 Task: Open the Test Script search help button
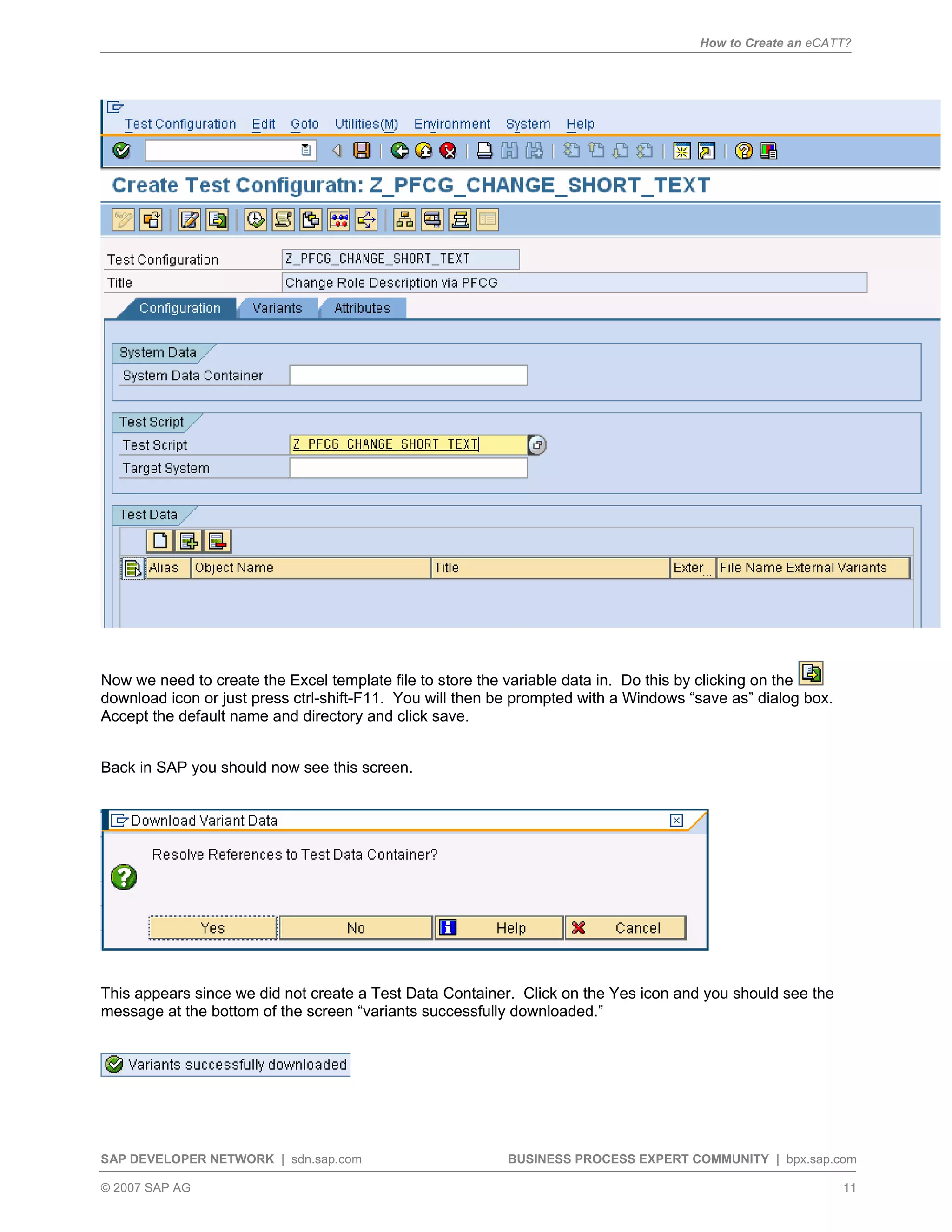click(537, 444)
